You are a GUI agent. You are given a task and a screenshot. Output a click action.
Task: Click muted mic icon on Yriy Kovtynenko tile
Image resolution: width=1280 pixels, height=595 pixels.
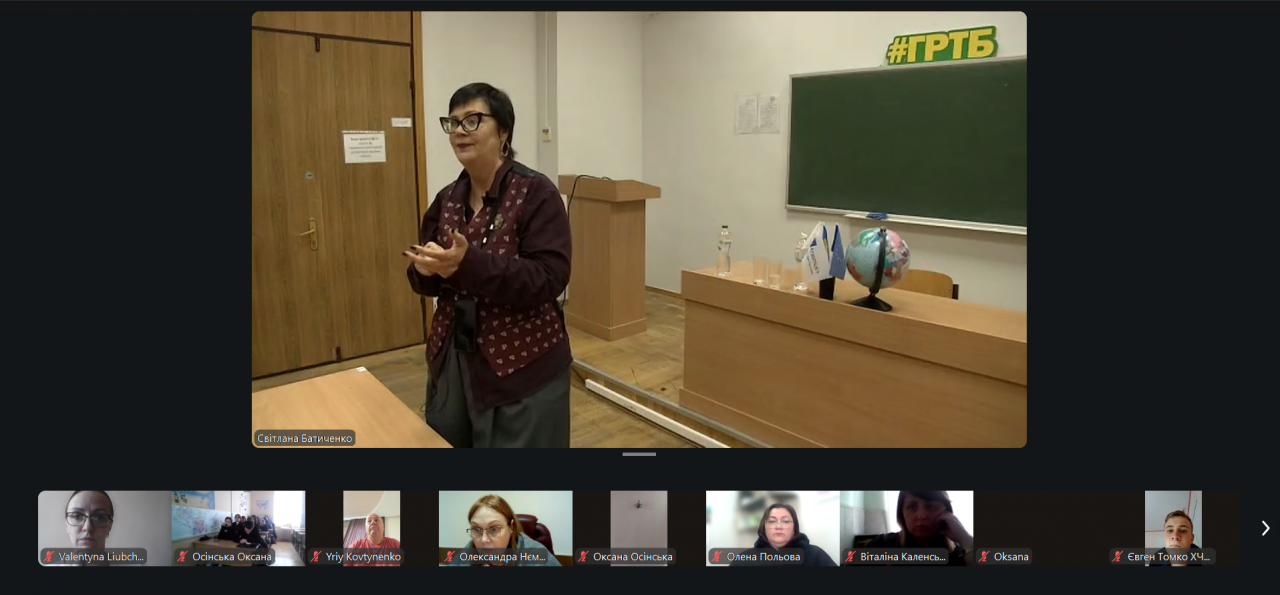pyautogui.click(x=316, y=557)
